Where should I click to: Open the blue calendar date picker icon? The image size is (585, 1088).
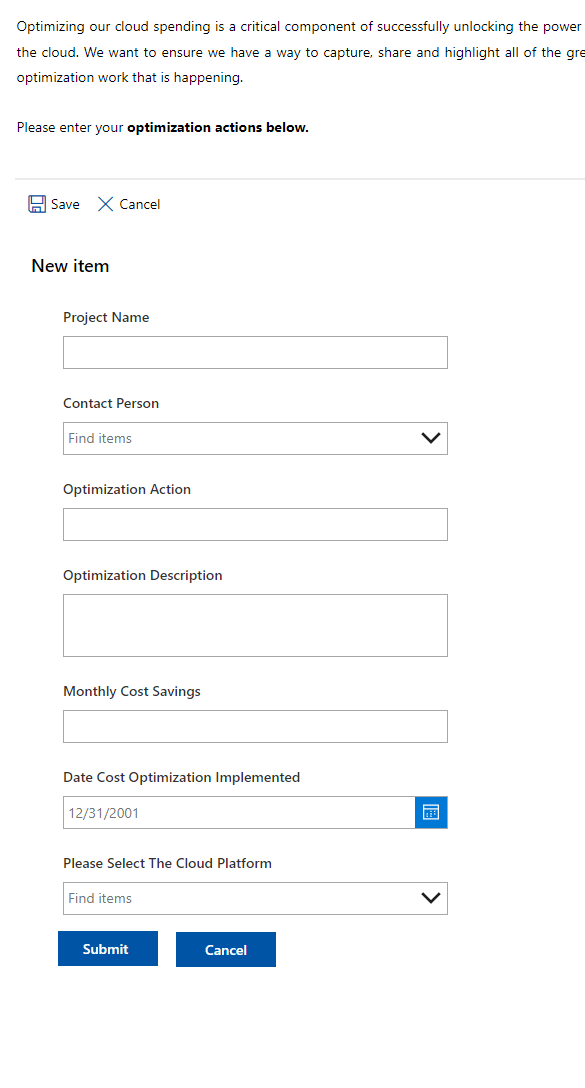coord(431,813)
